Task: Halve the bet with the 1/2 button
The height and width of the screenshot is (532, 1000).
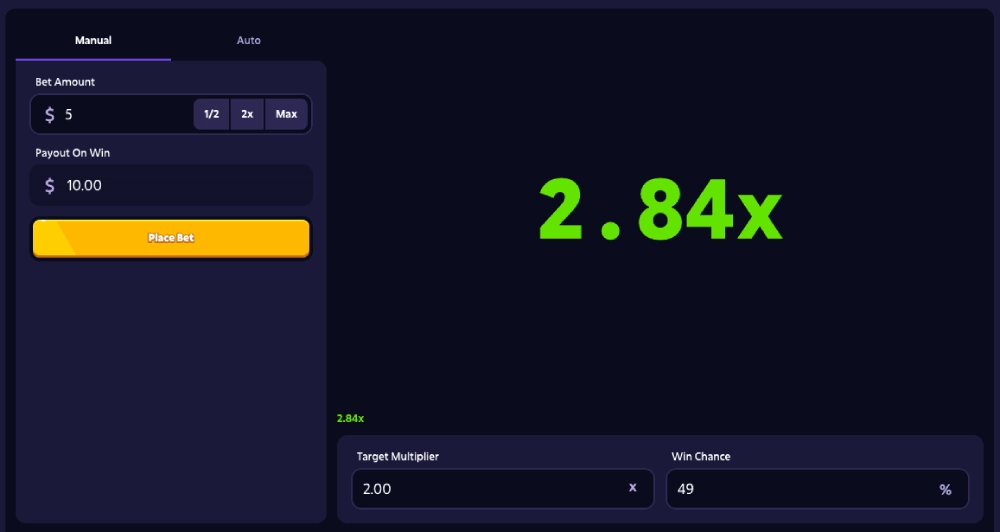Action: pos(211,114)
